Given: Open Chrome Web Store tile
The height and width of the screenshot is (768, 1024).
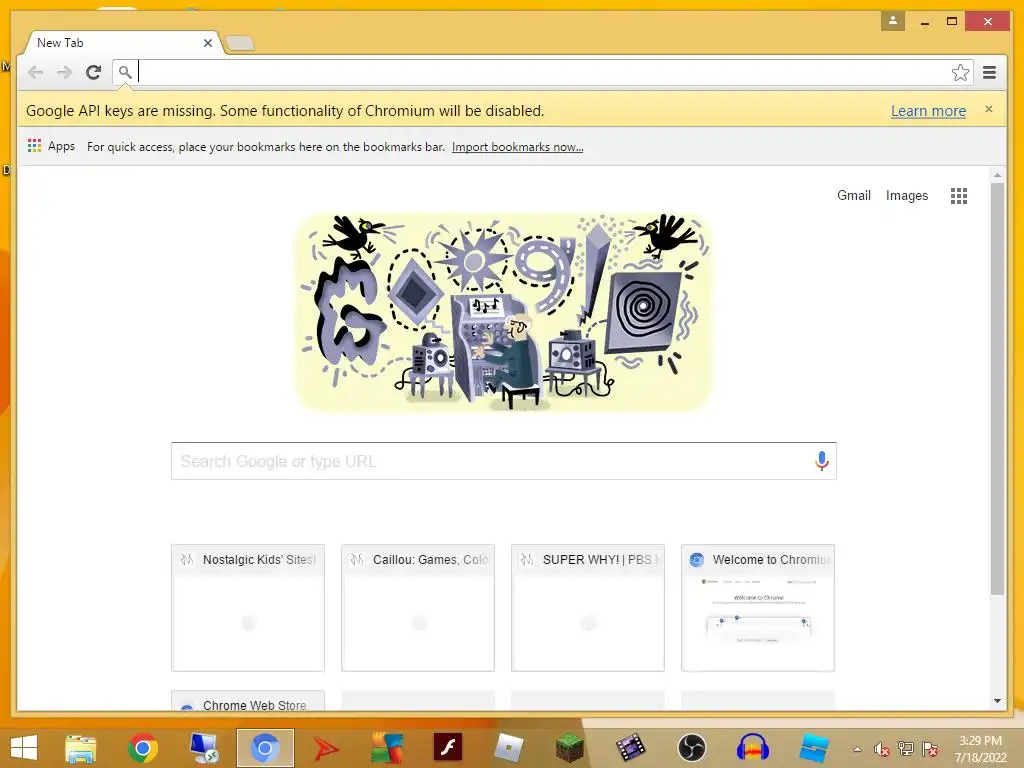Looking at the screenshot, I should coord(248,701).
